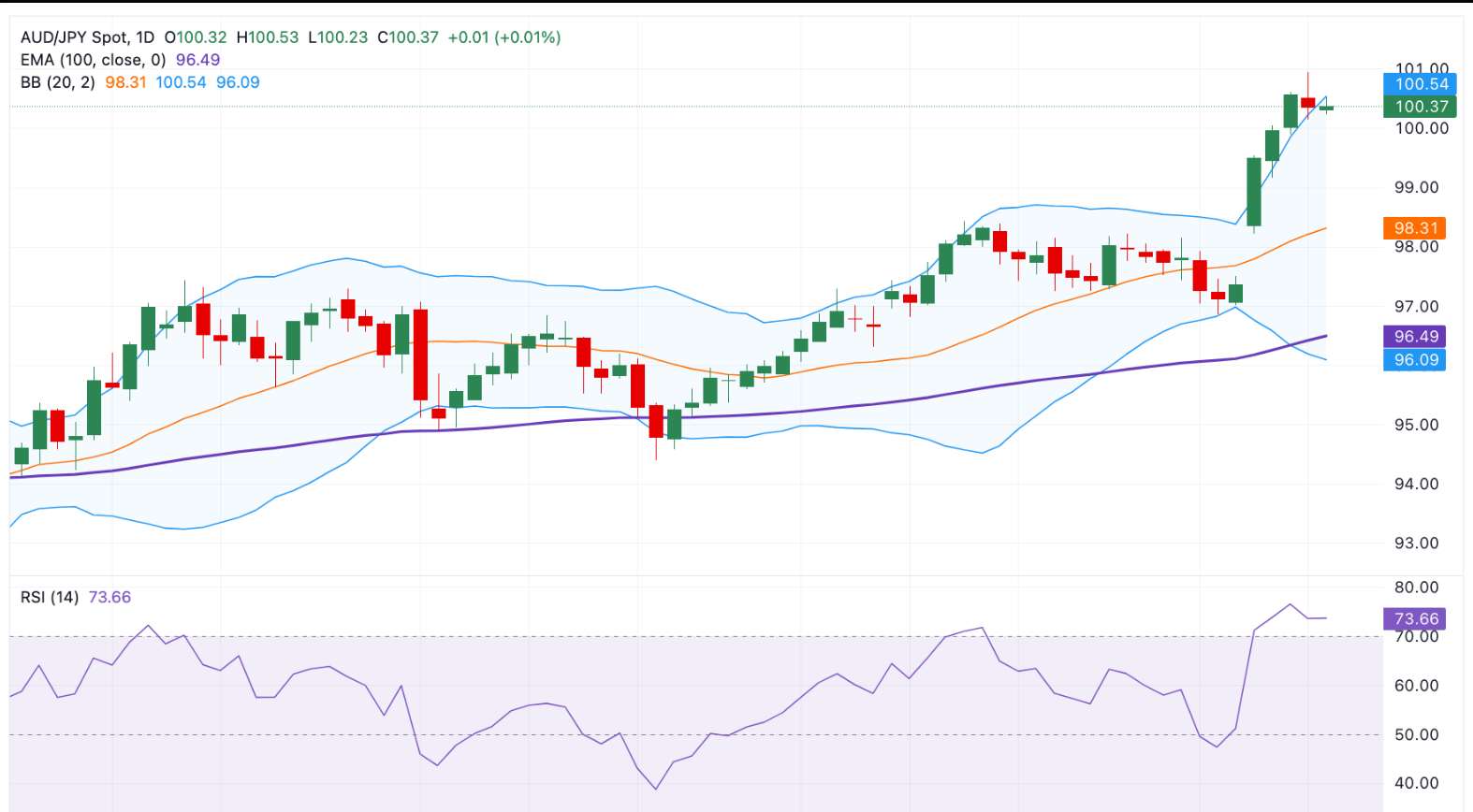This screenshot has width=1473, height=812.
Task: Click the purple 73.66 RSI axis tag
Action: [x=1414, y=619]
